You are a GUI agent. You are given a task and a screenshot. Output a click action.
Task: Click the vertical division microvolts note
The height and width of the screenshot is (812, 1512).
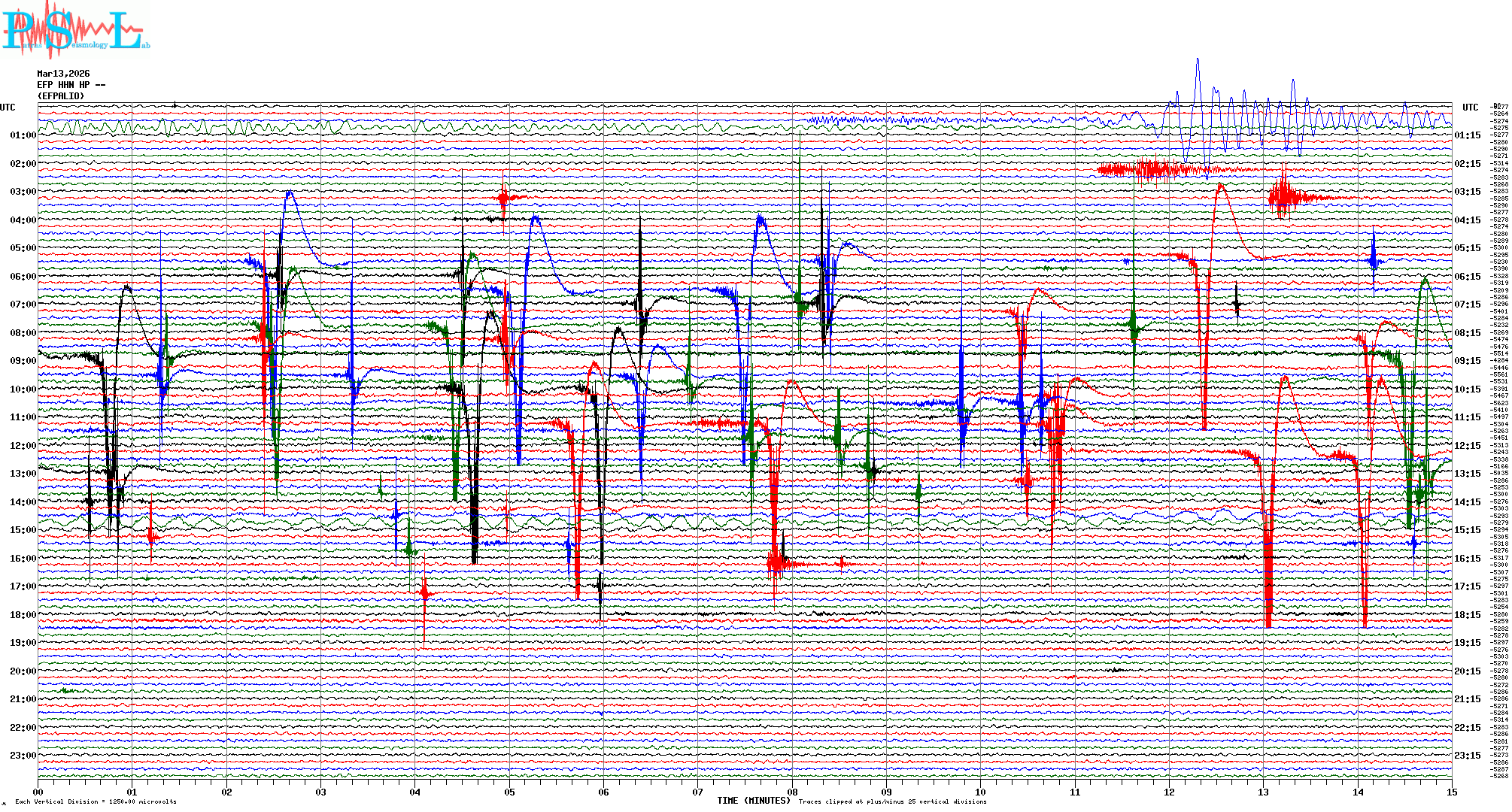[96, 801]
